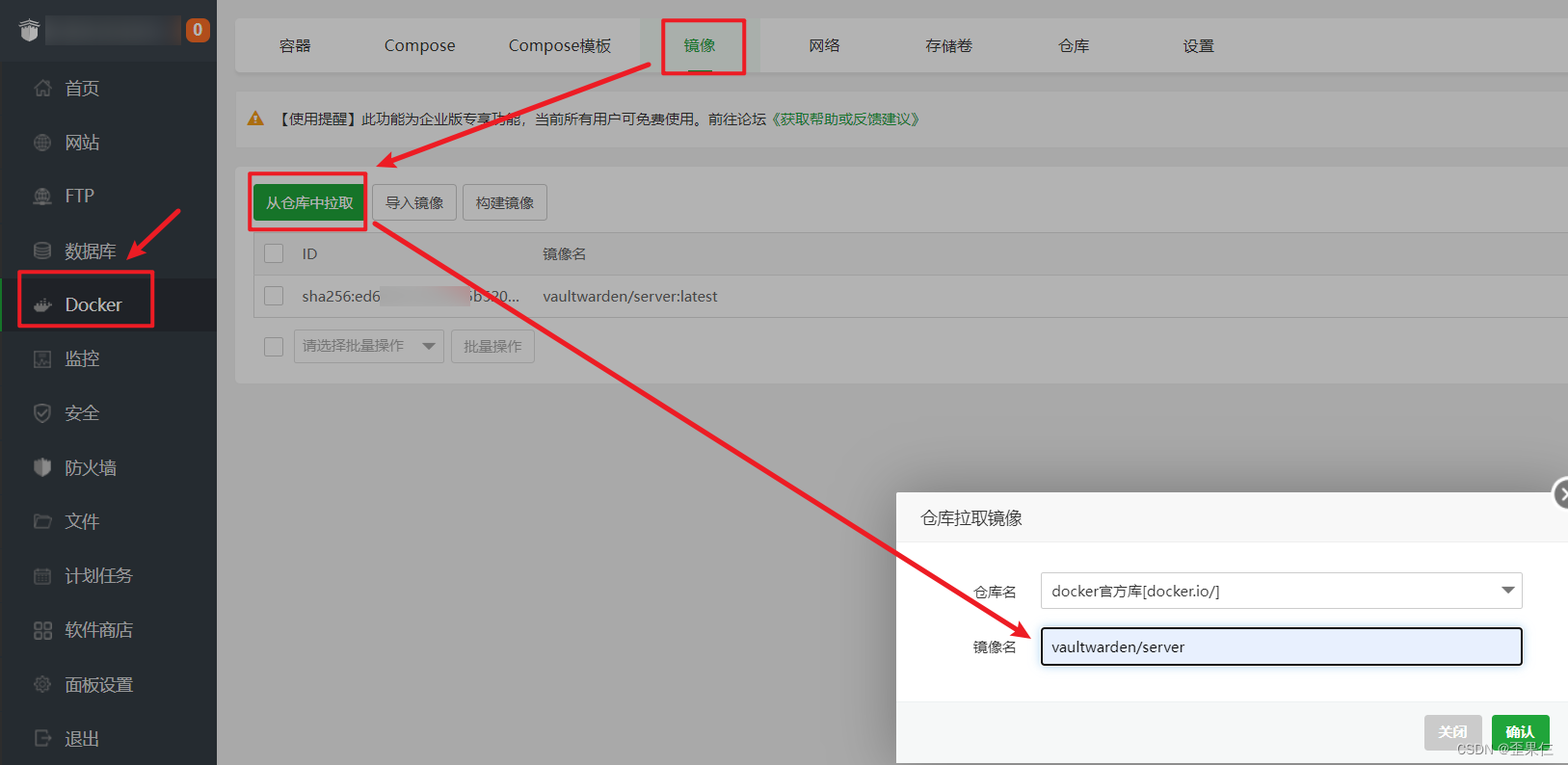Tick the checkbox beside 请选择批量操作
This screenshot has height=765, width=1568.
(274, 346)
